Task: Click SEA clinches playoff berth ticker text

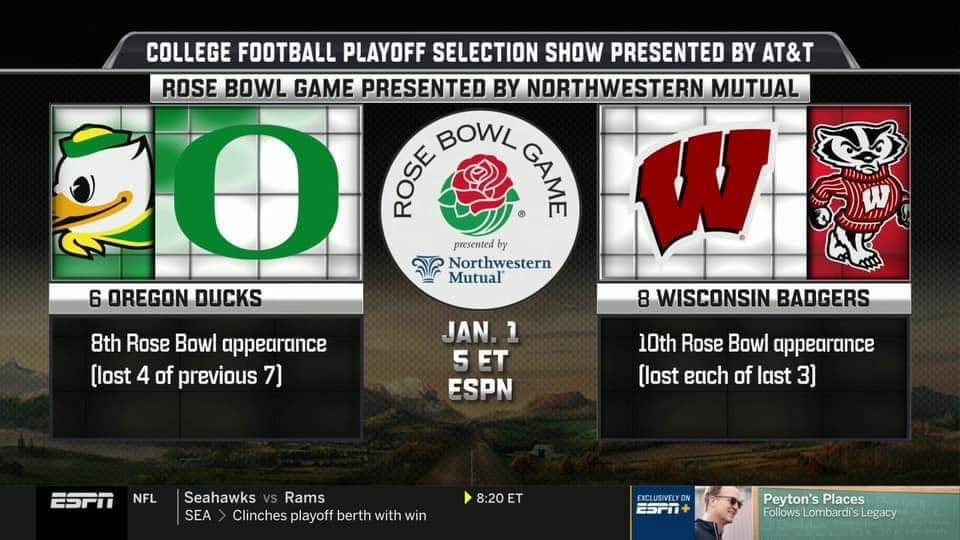Action: pos(306,516)
